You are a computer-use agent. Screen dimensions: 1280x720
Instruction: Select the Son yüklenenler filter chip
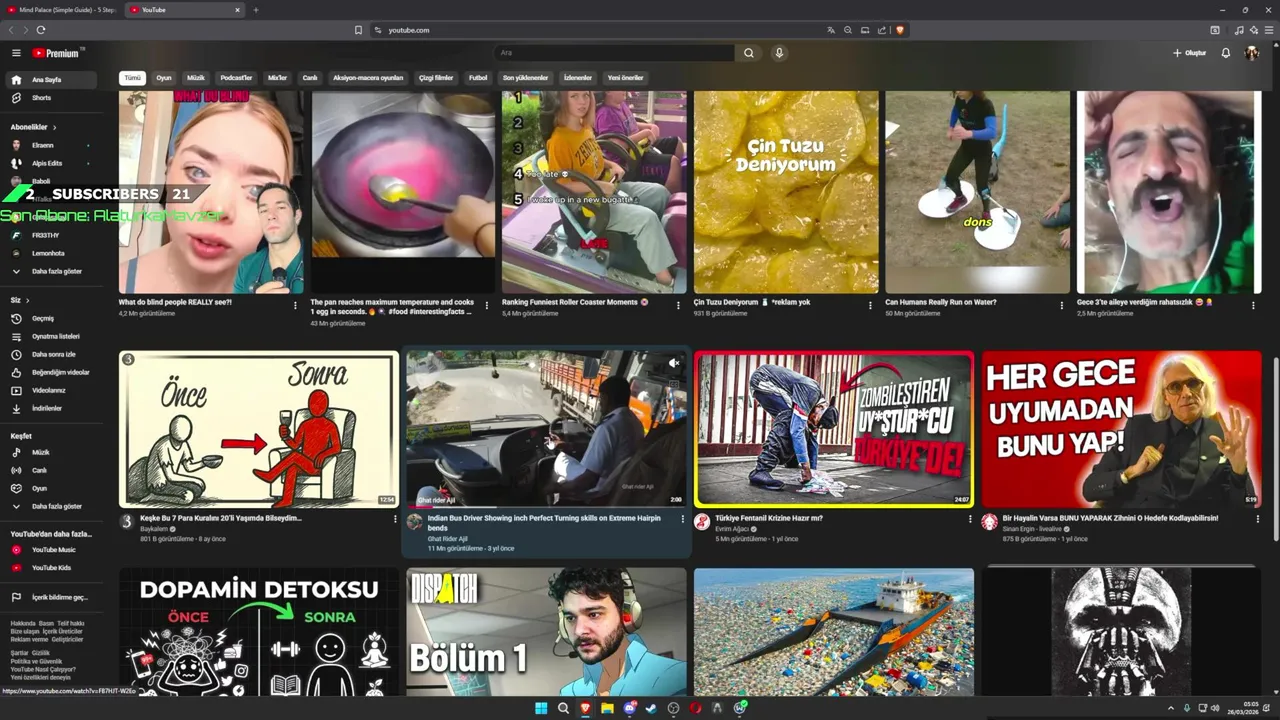[x=525, y=78]
